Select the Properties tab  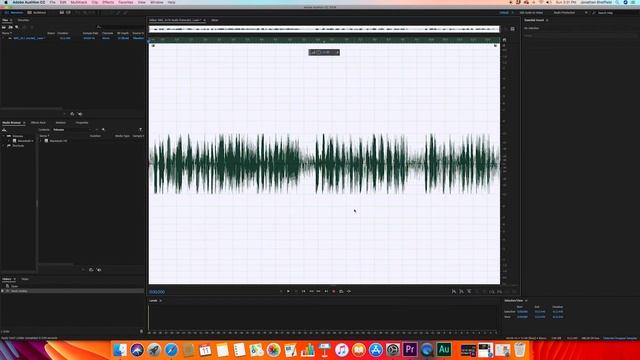click(82, 122)
